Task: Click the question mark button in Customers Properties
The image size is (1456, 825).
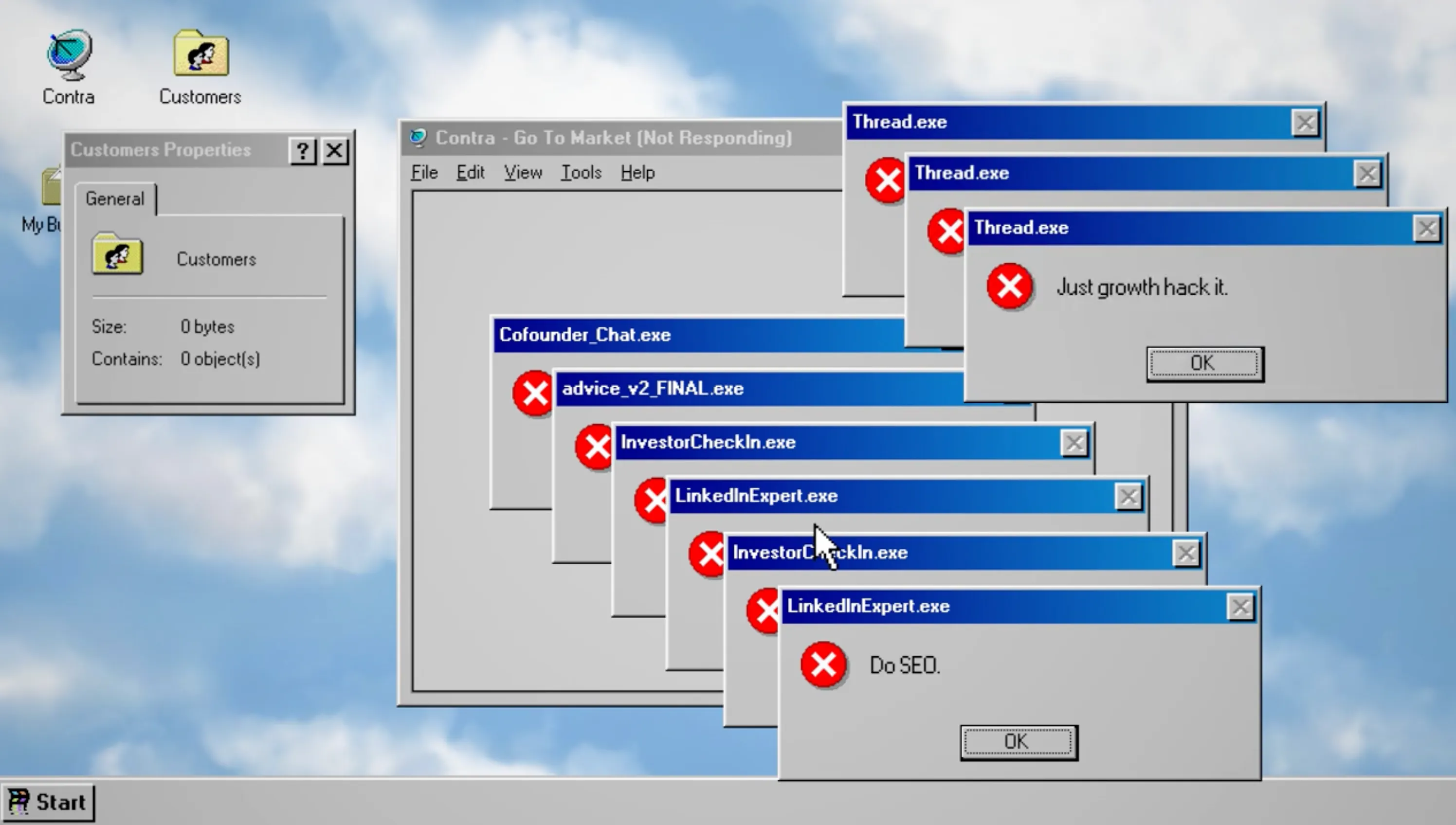Action: coord(303,151)
